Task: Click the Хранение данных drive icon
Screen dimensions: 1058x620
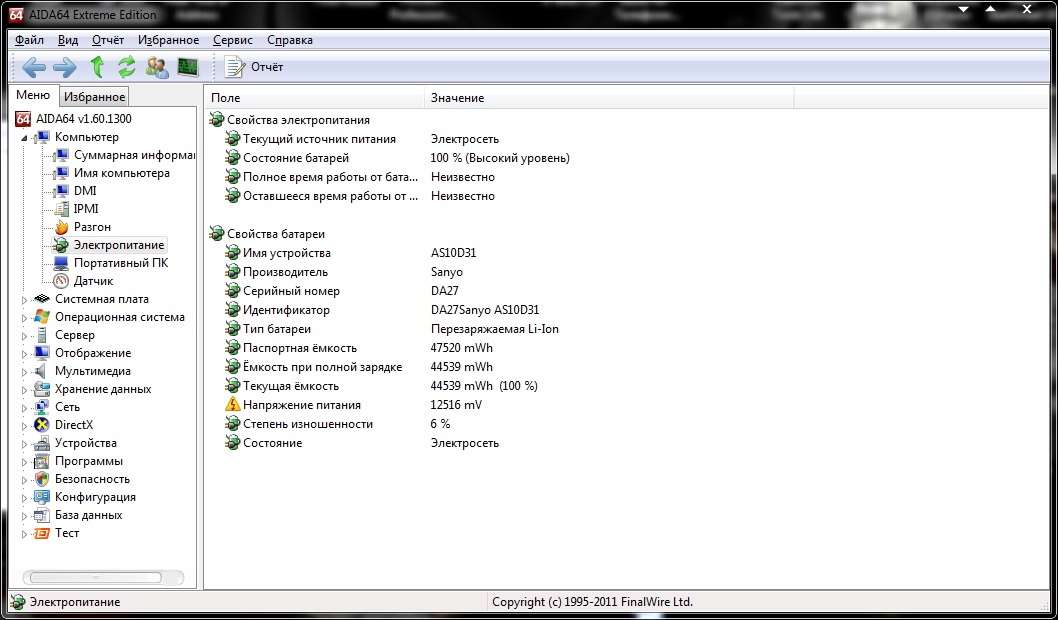Action: (x=42, y=389)
